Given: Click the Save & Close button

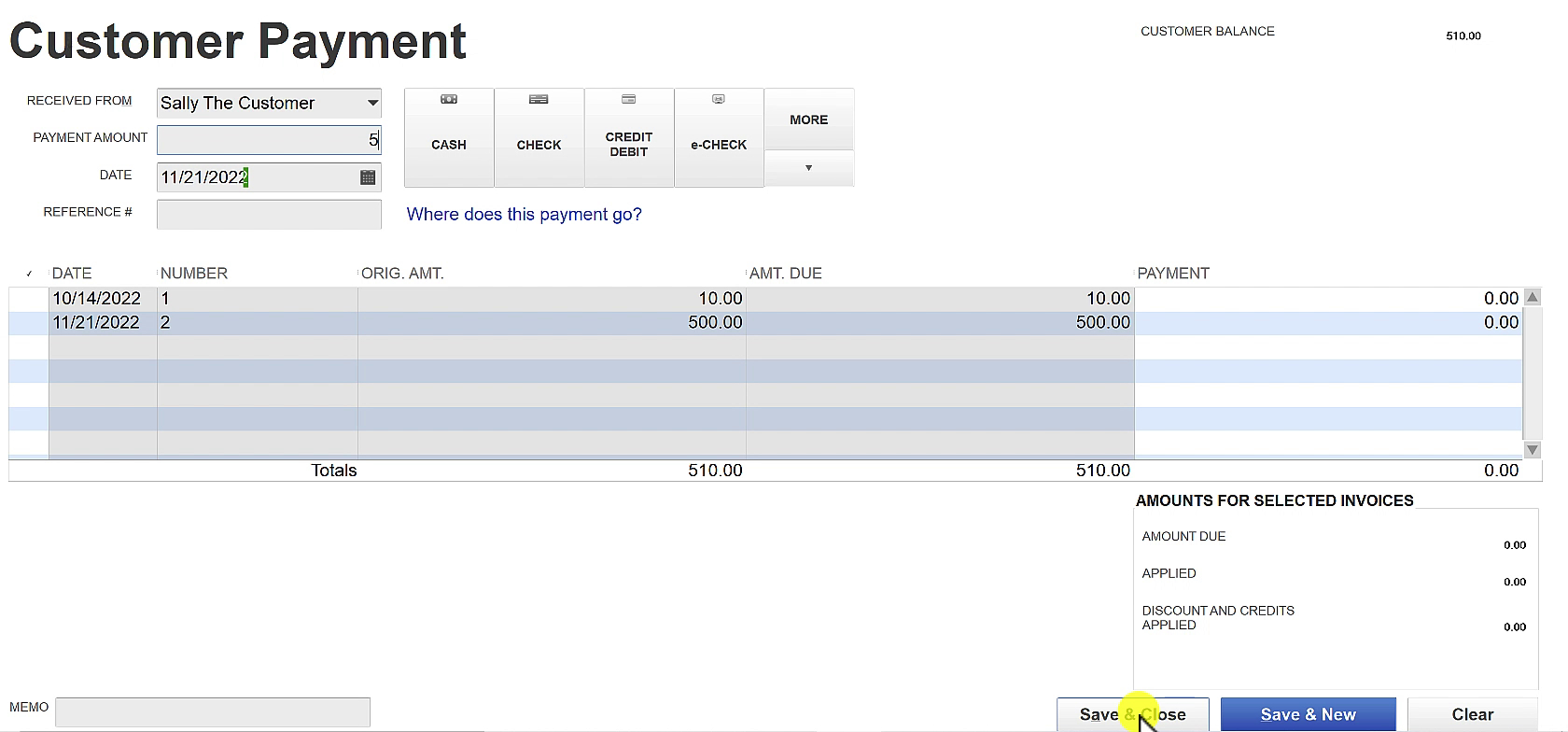Looking at the screenshot, I should [x=1133, y=714].
